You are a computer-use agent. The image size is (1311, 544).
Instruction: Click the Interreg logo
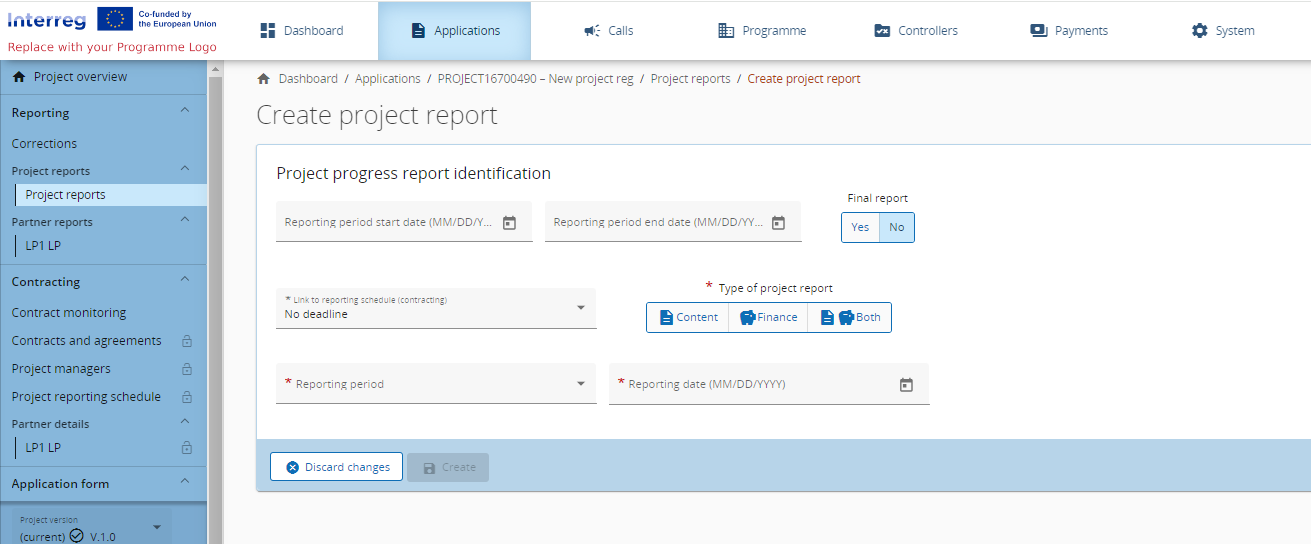47,19
